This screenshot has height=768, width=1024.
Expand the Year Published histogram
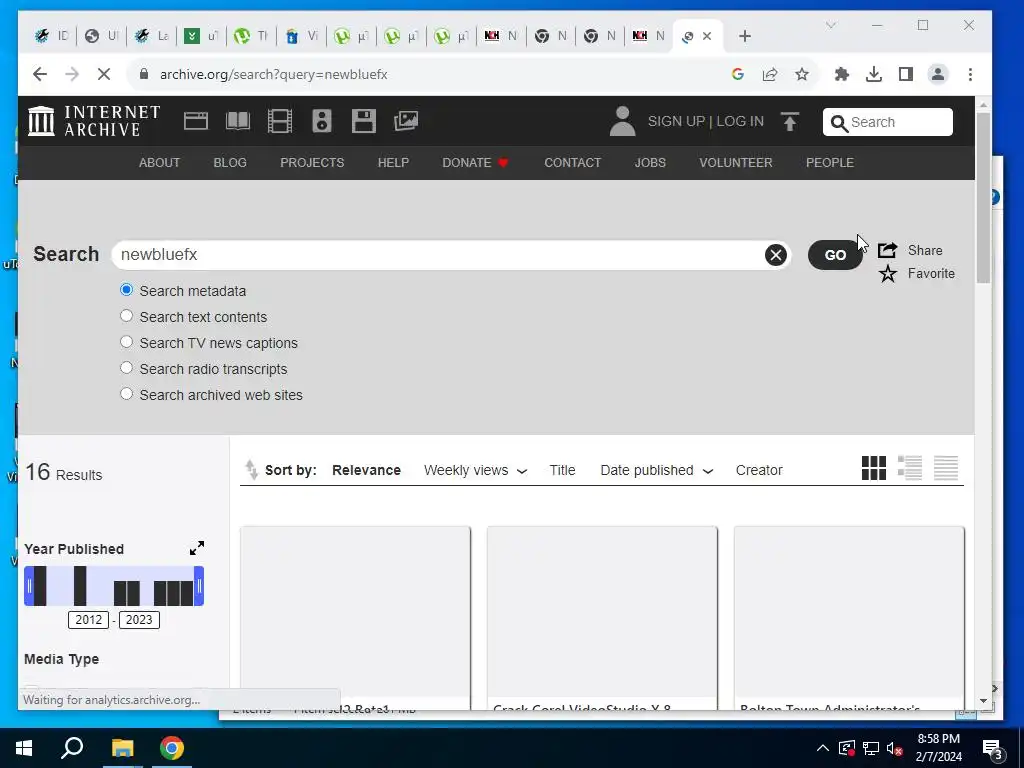click(197, 548)
